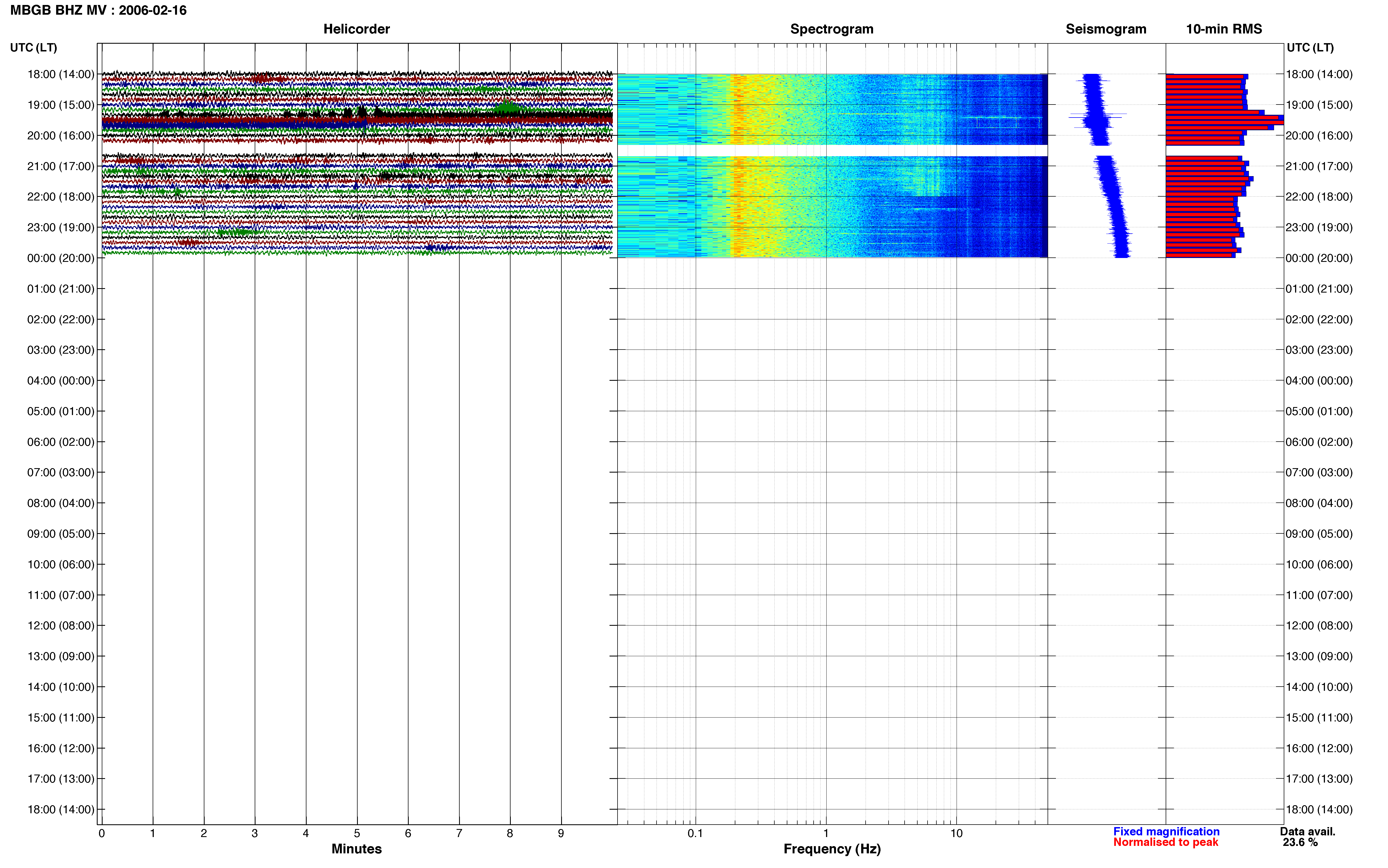Click the UTC (LT) label above the left axis
The image size is (1388, 868).
(33, 48)
